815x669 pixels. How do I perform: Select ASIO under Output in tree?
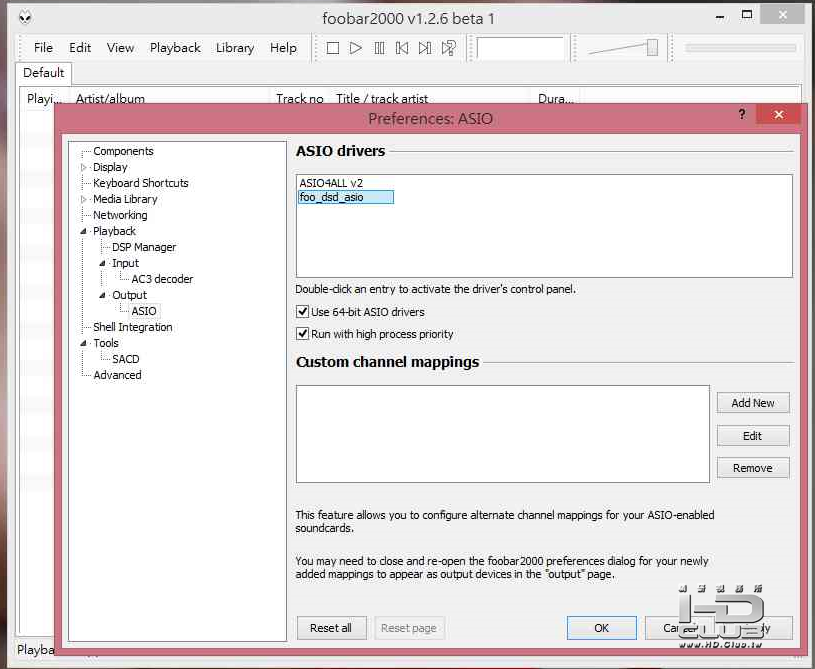click(x=144, y=311)
